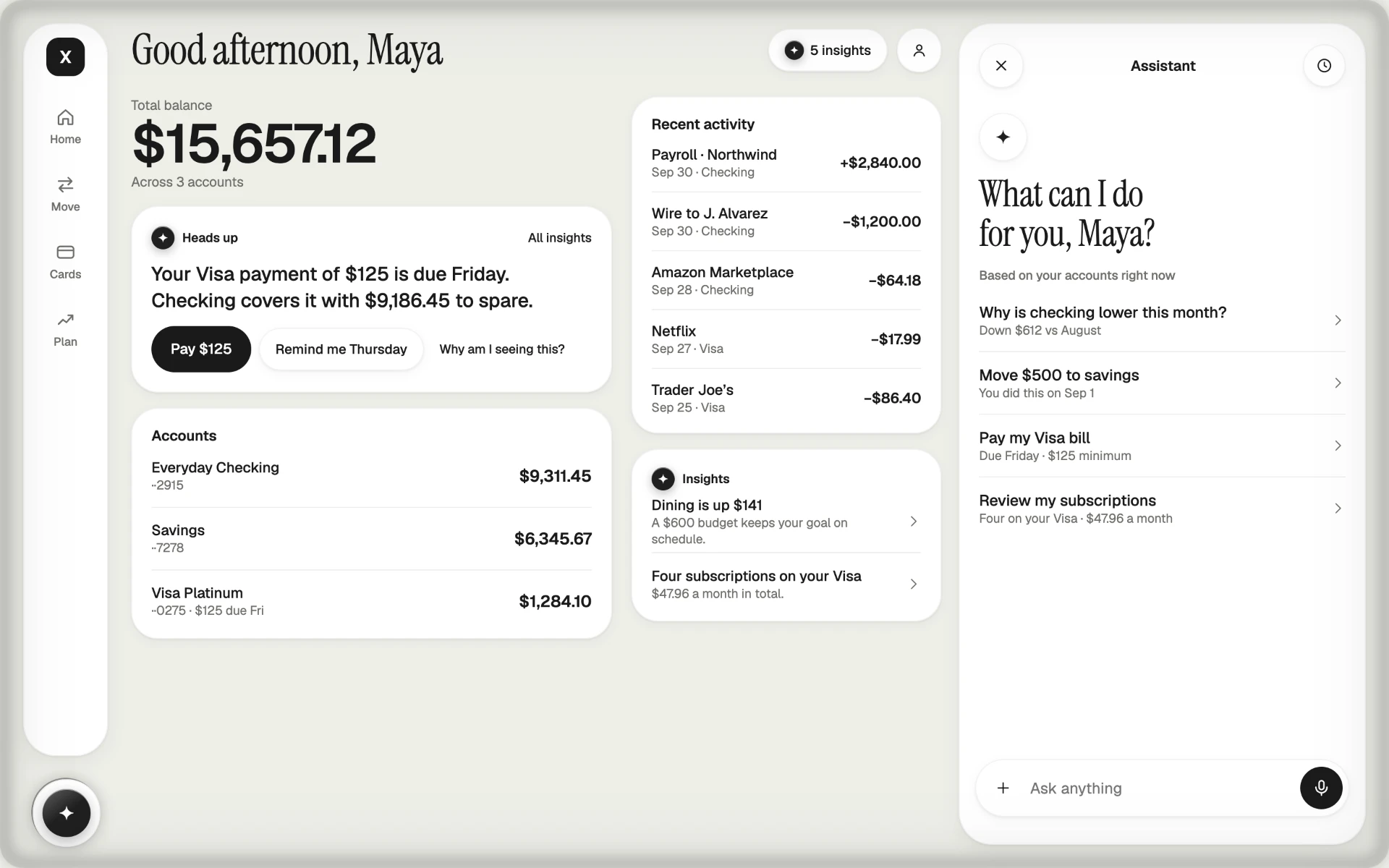Click the X logo in the sidebar
This screenshot has width=1389, height=868.
pyautogui.click(x=65, y=57)
